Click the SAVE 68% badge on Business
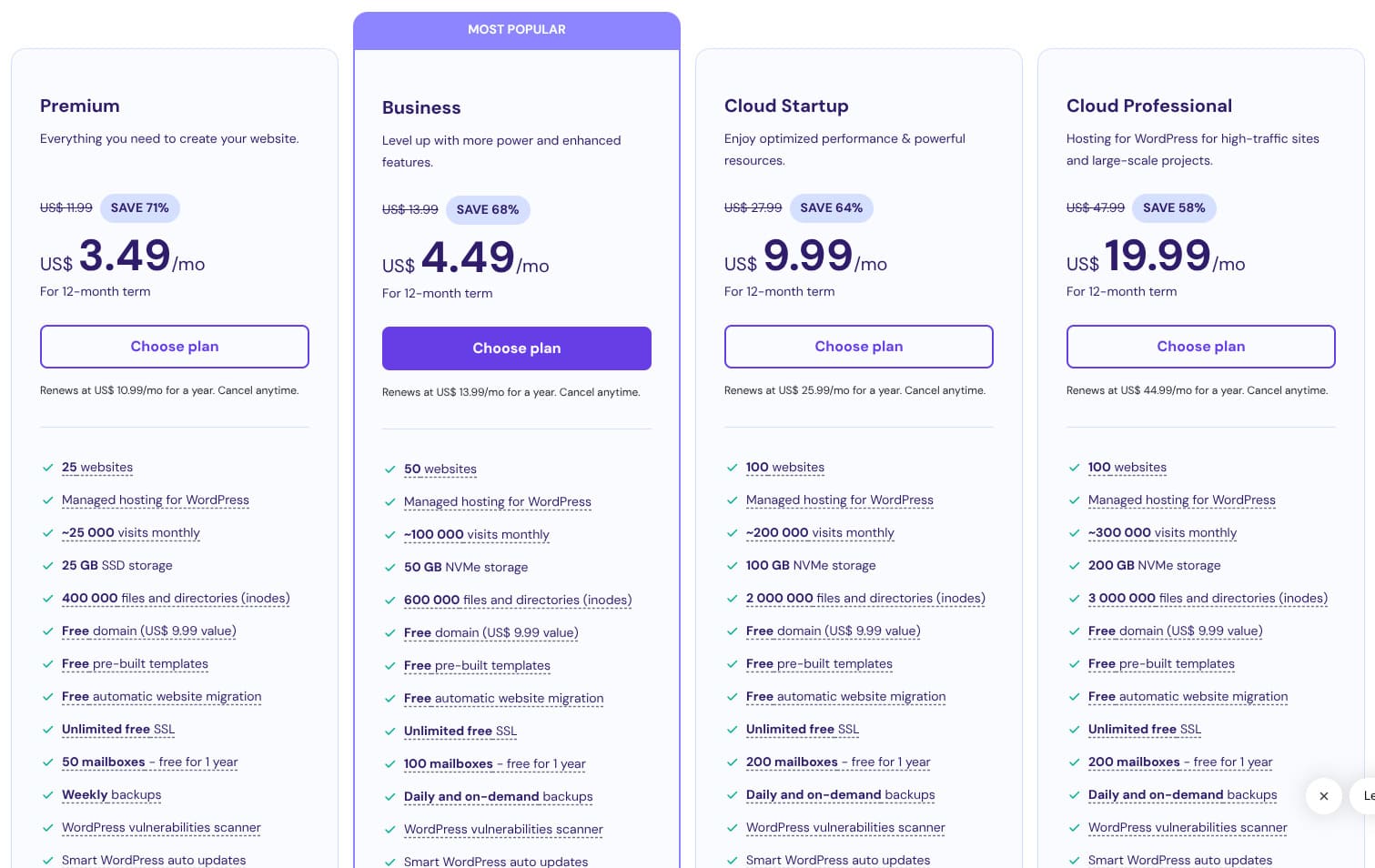This screenshot has width=1375, height=868. 488,210
